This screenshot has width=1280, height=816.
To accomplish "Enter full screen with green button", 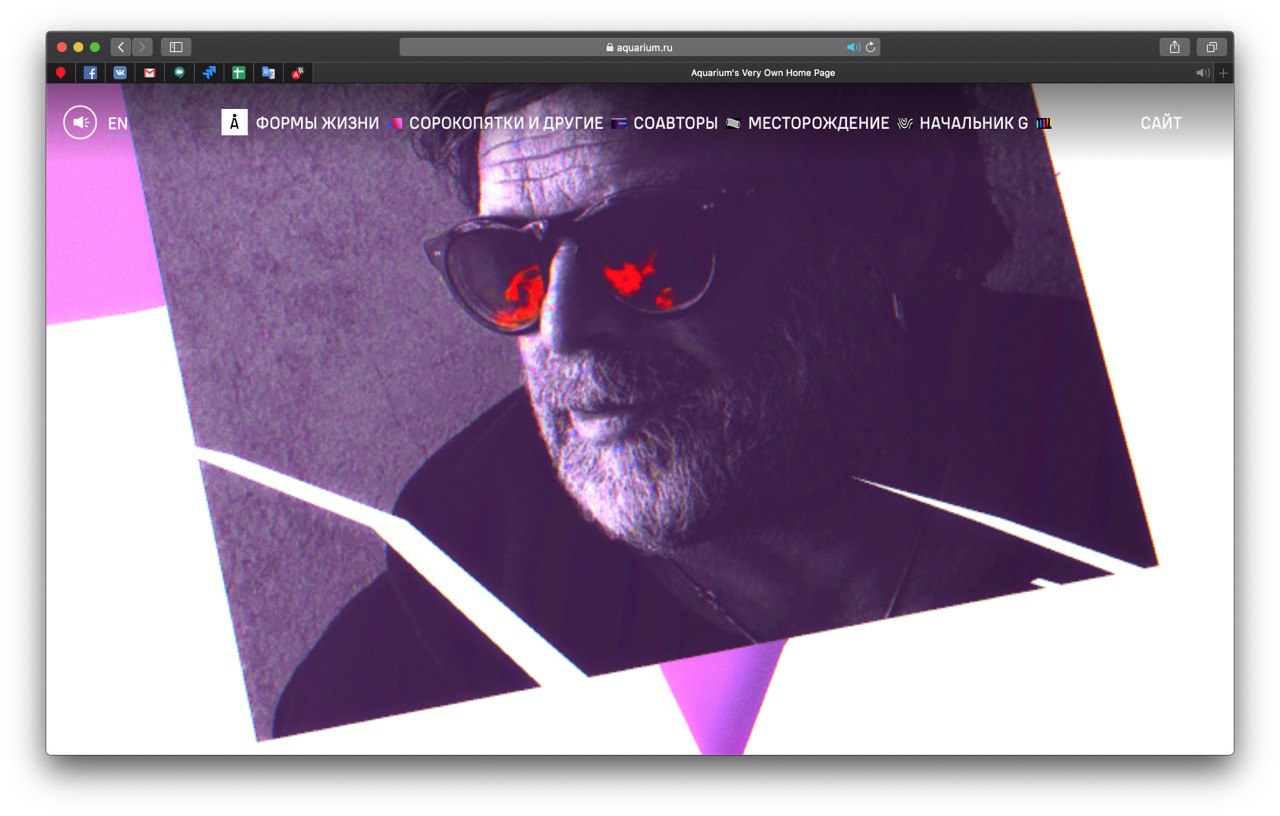I will point(95,47).
